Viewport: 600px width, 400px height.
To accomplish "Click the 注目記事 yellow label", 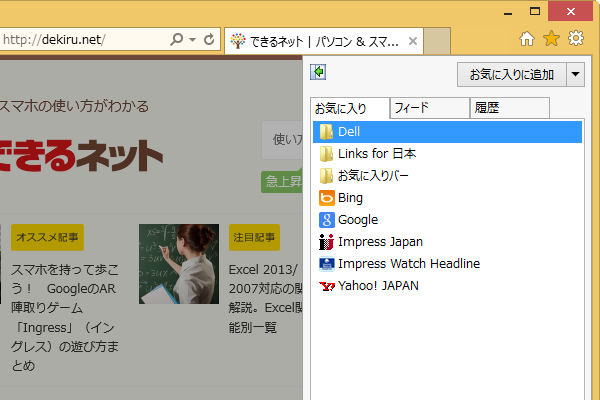I will pyautogui.click(x=254, y=237).
